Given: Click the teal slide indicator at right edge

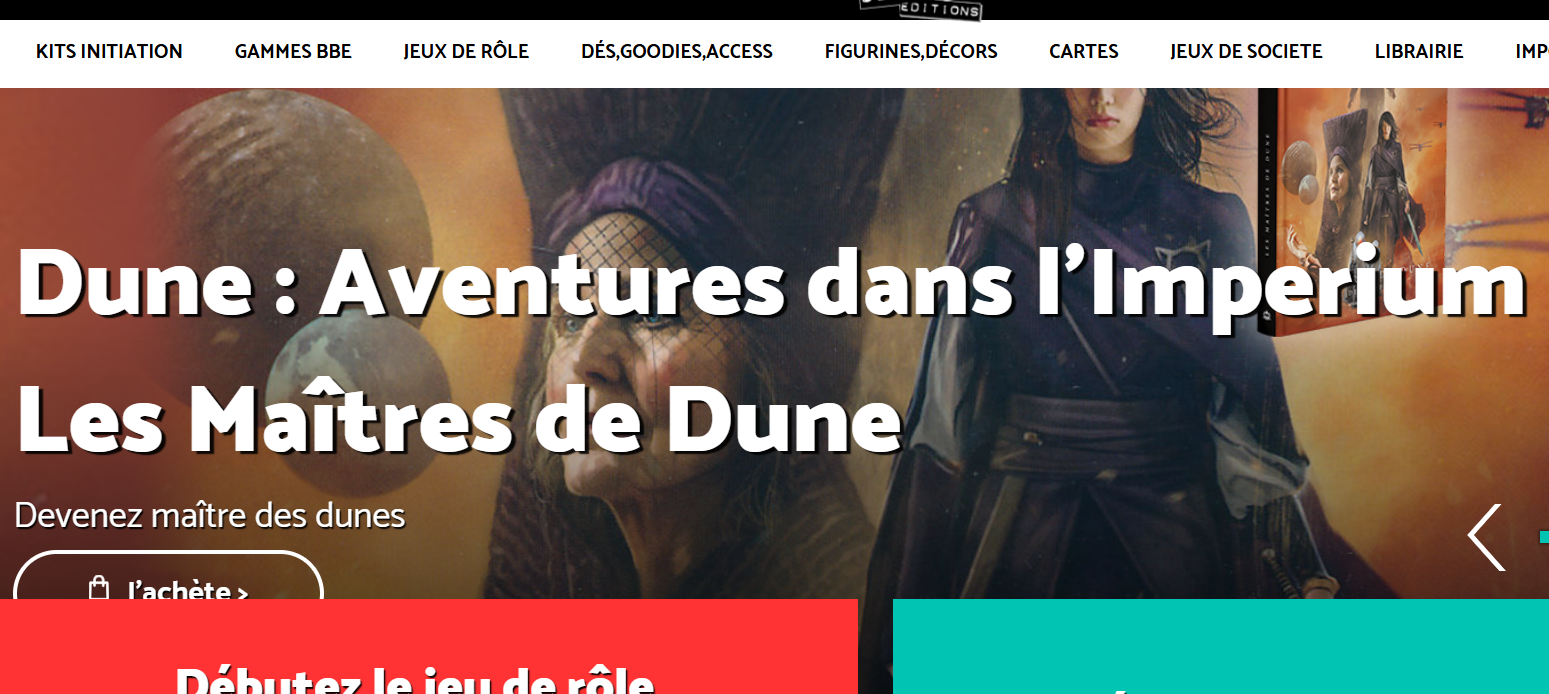Looking at the screenshot, I should point(1544,537).
